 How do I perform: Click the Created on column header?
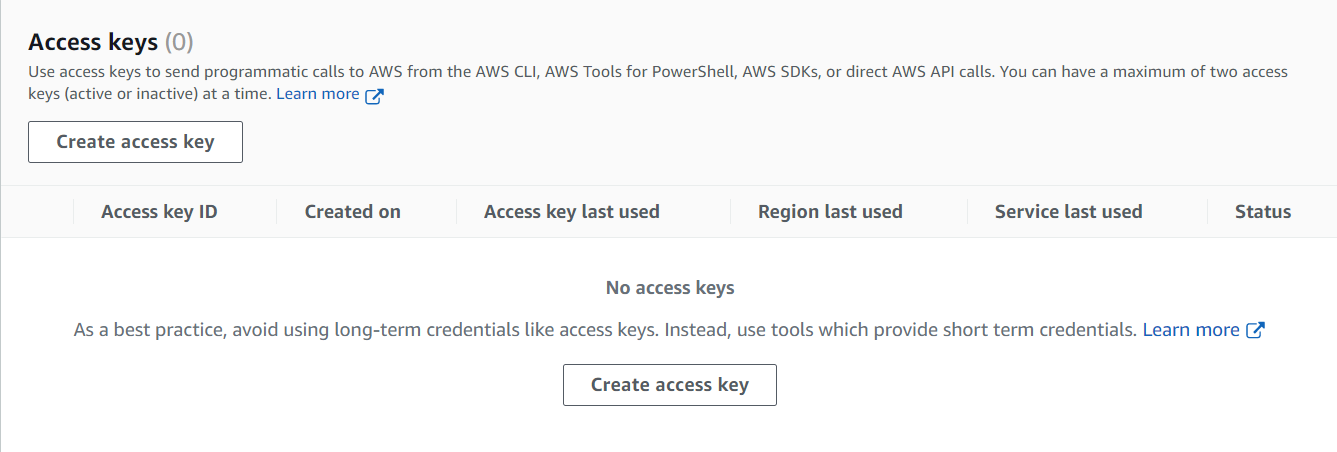pos(352,211)
